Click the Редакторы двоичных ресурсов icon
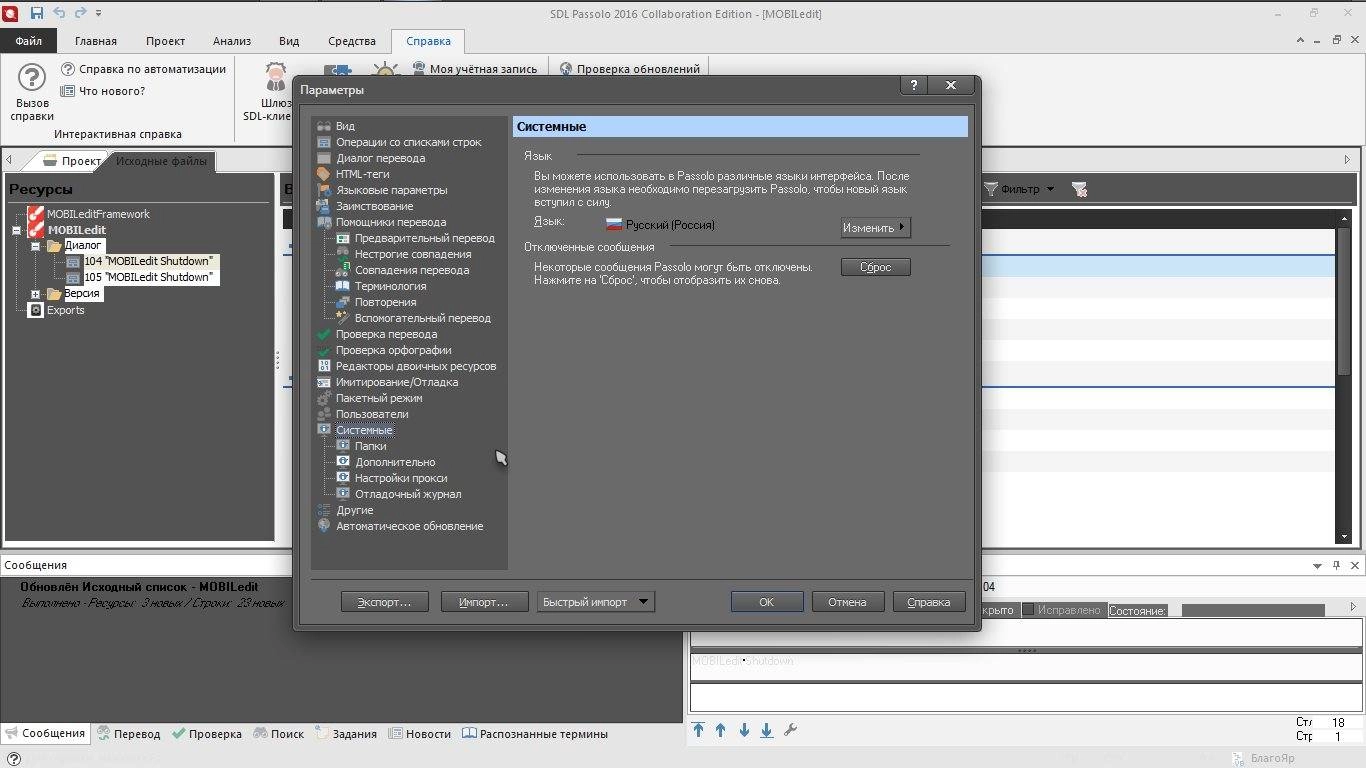The image size is (1366, 768). 324,366
